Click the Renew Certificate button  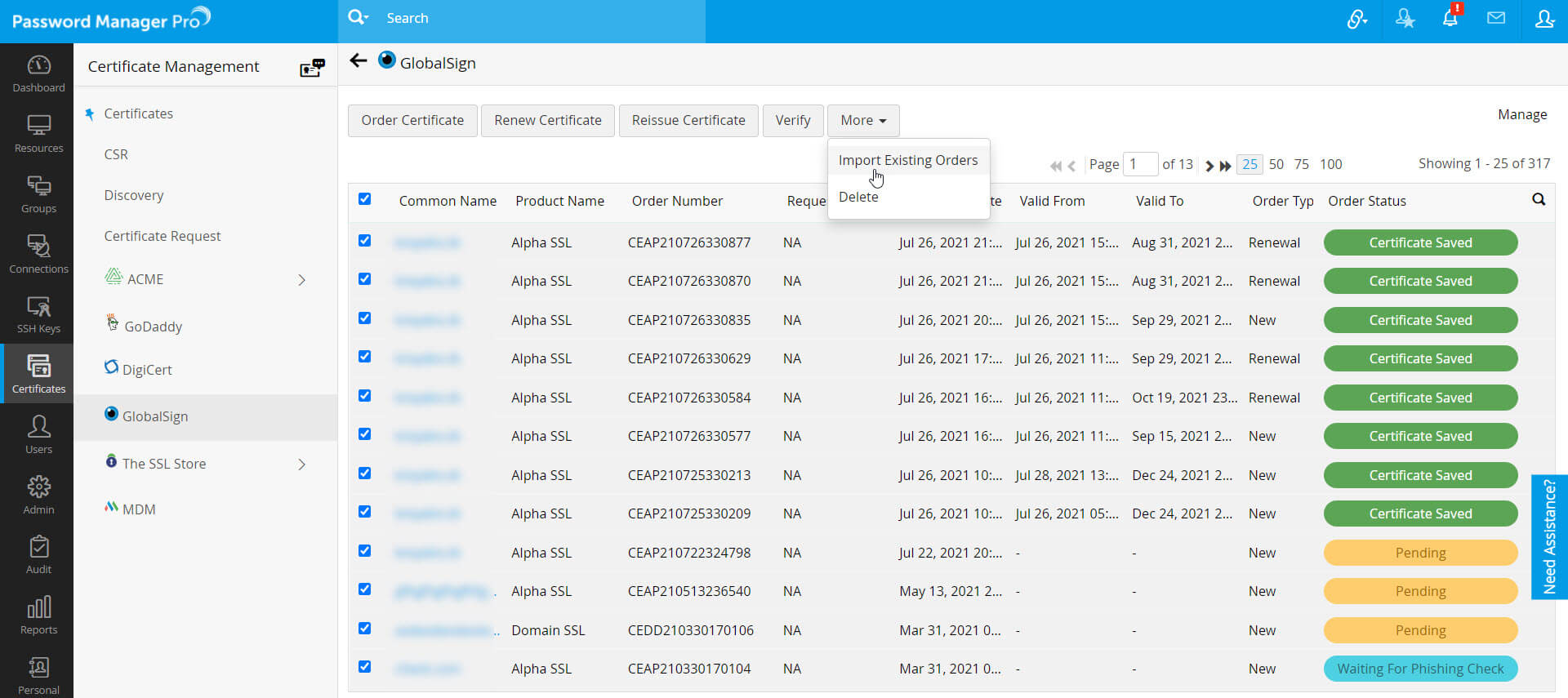(x=547, y=121)
